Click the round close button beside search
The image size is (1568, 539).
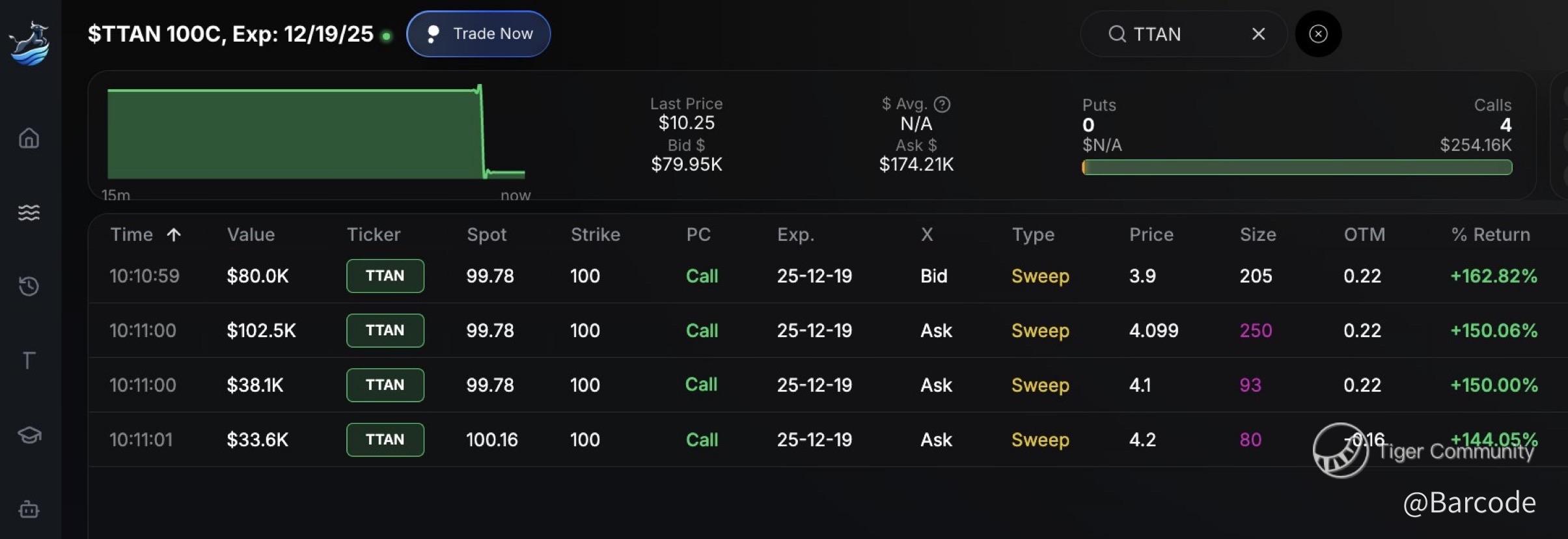[x=1318, y=34]
